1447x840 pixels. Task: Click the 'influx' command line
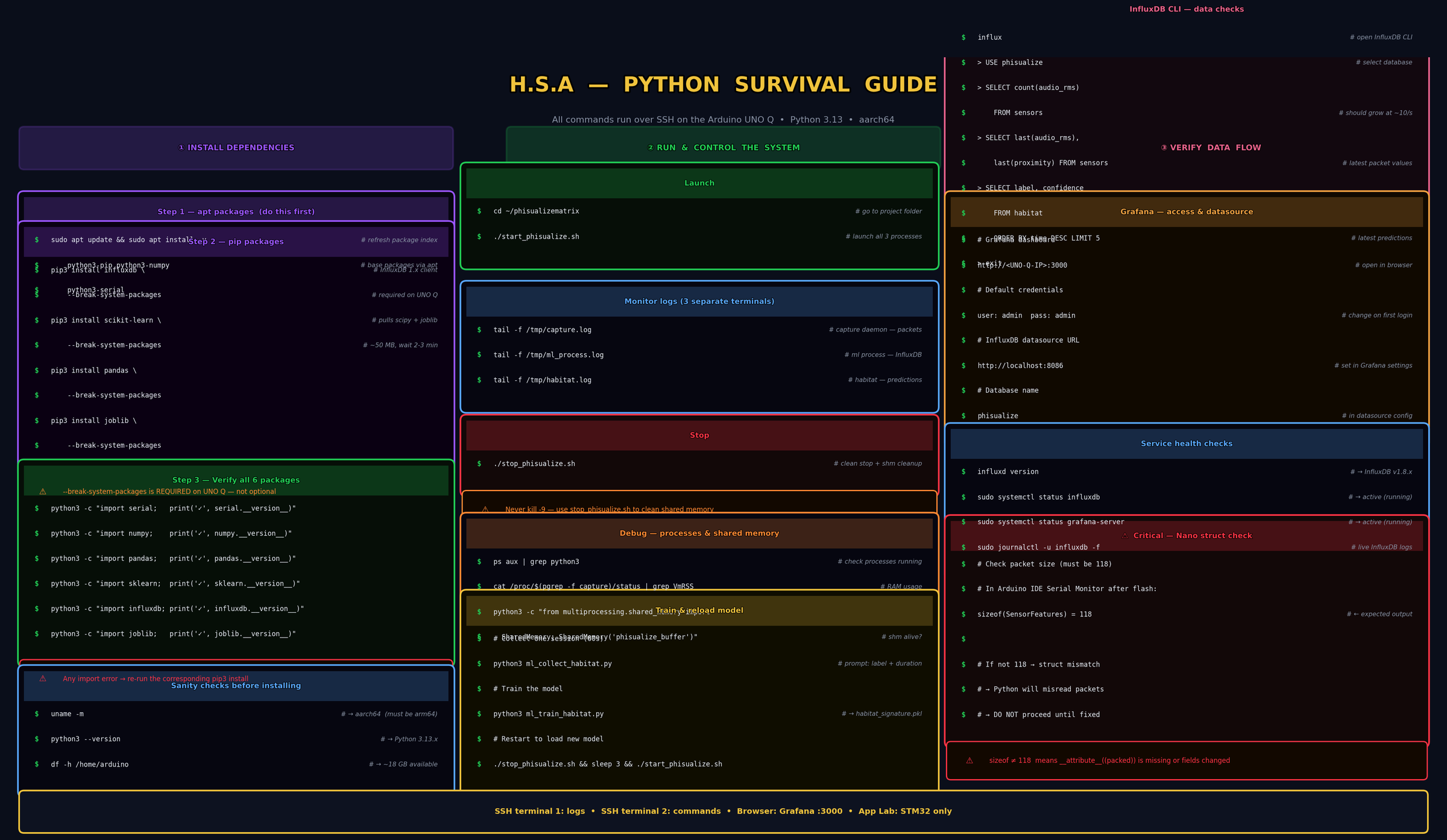(989, 37)
